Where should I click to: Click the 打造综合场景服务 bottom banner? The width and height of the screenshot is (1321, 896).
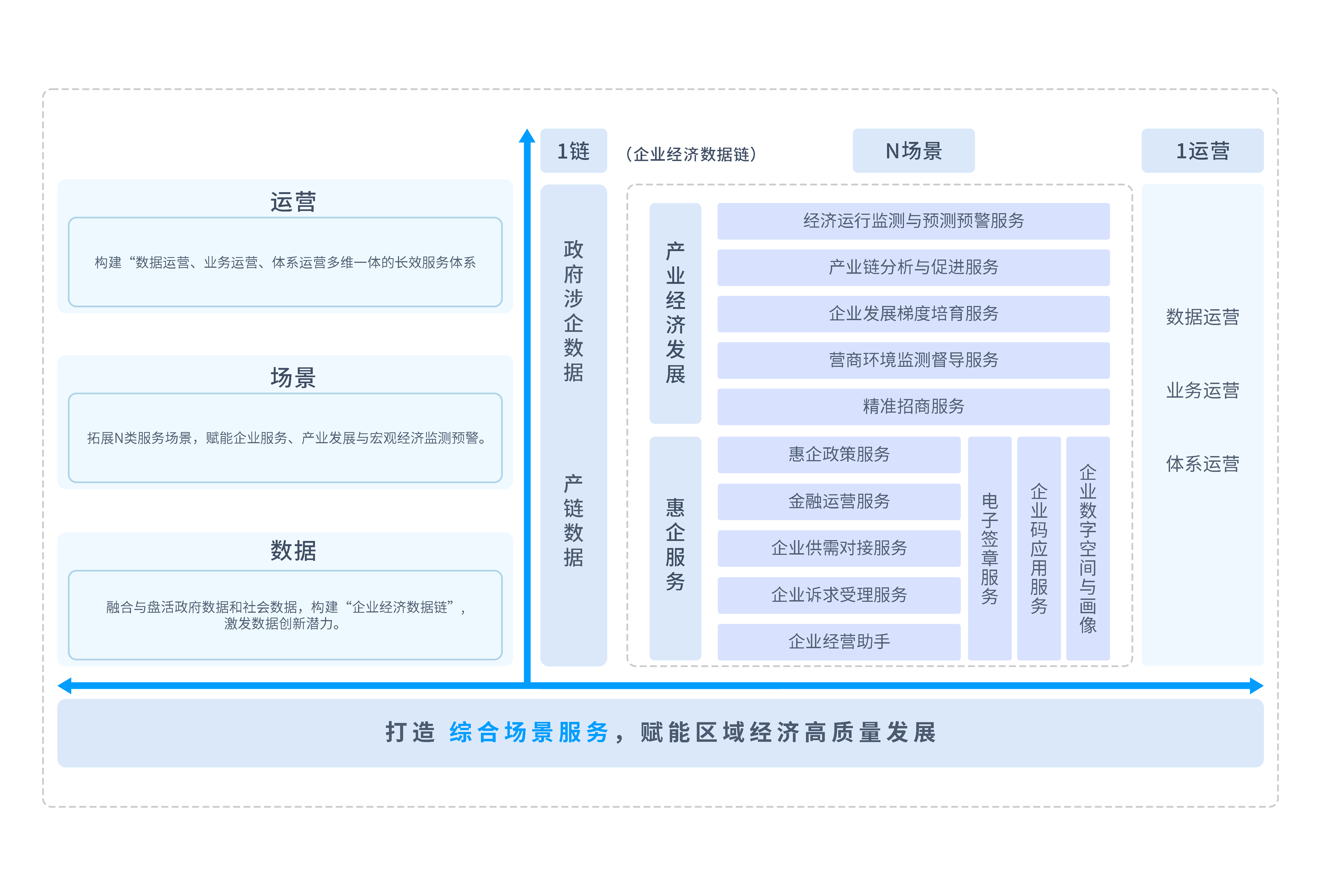coord(660,733)
